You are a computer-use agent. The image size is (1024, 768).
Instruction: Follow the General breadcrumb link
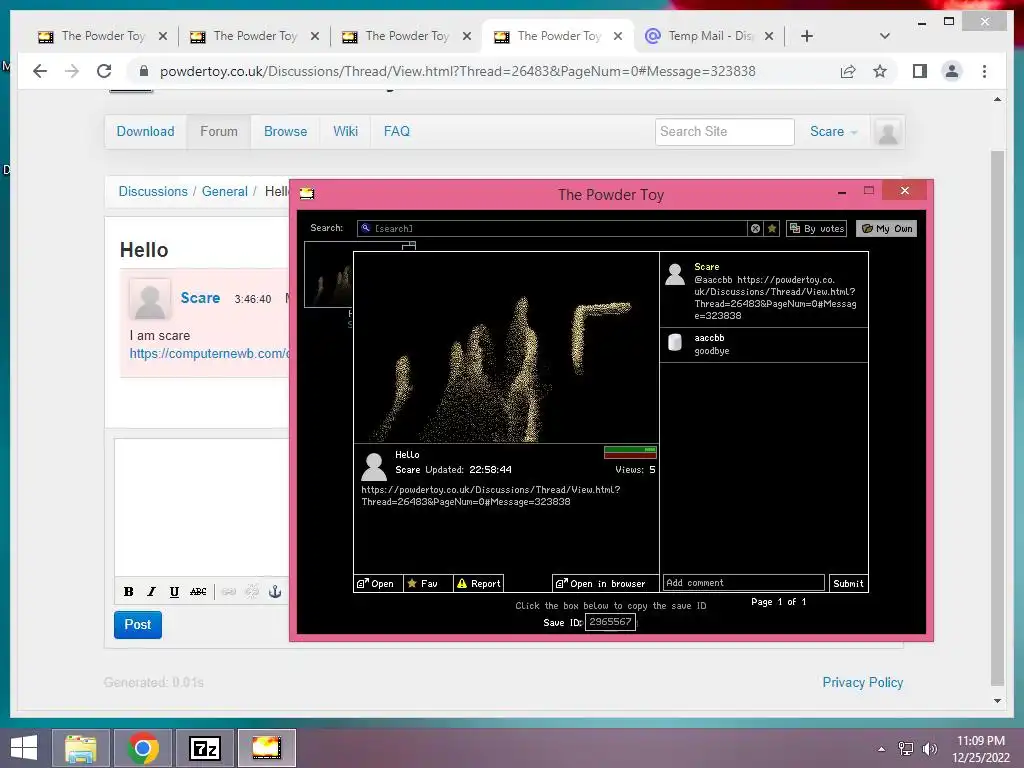pos(225,191)
